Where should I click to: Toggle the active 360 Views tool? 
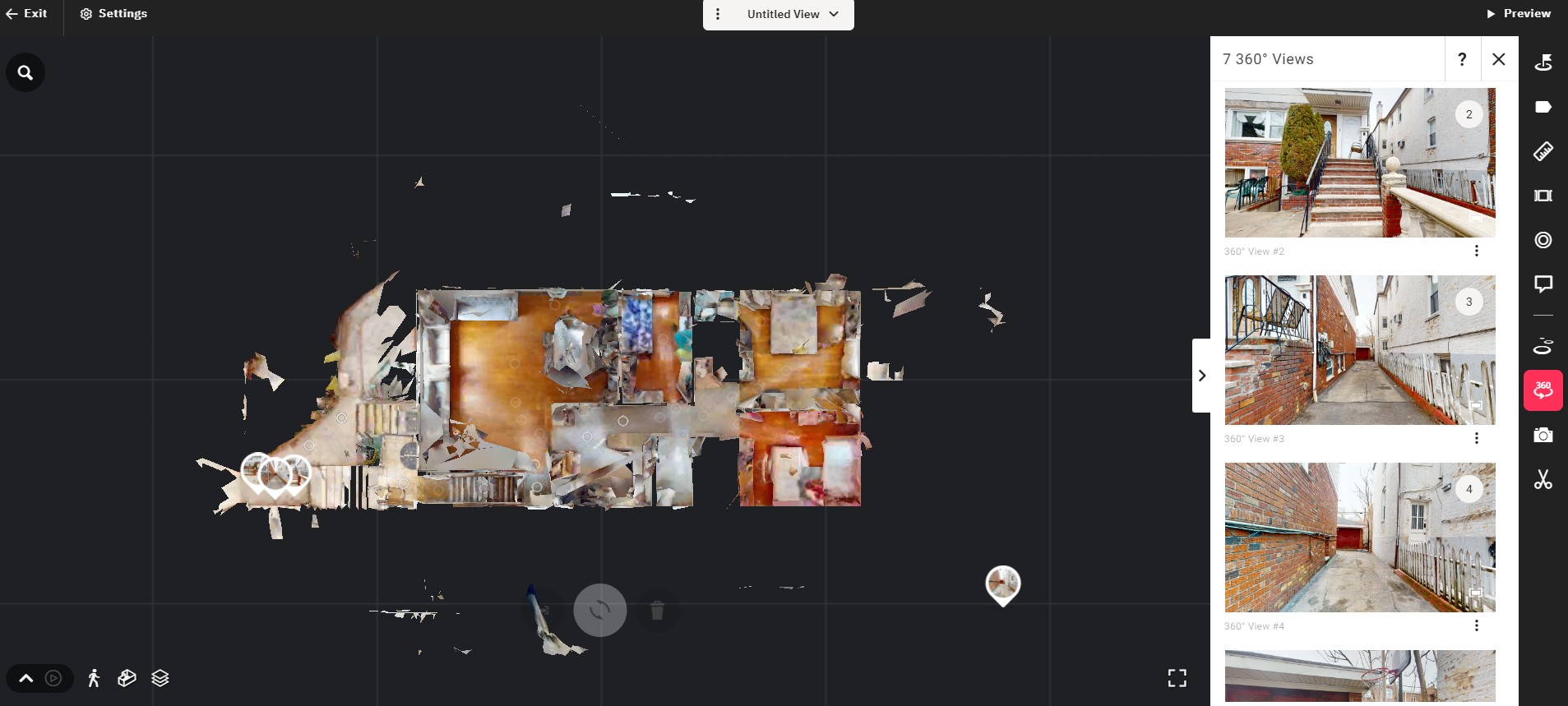[1543, 390]
